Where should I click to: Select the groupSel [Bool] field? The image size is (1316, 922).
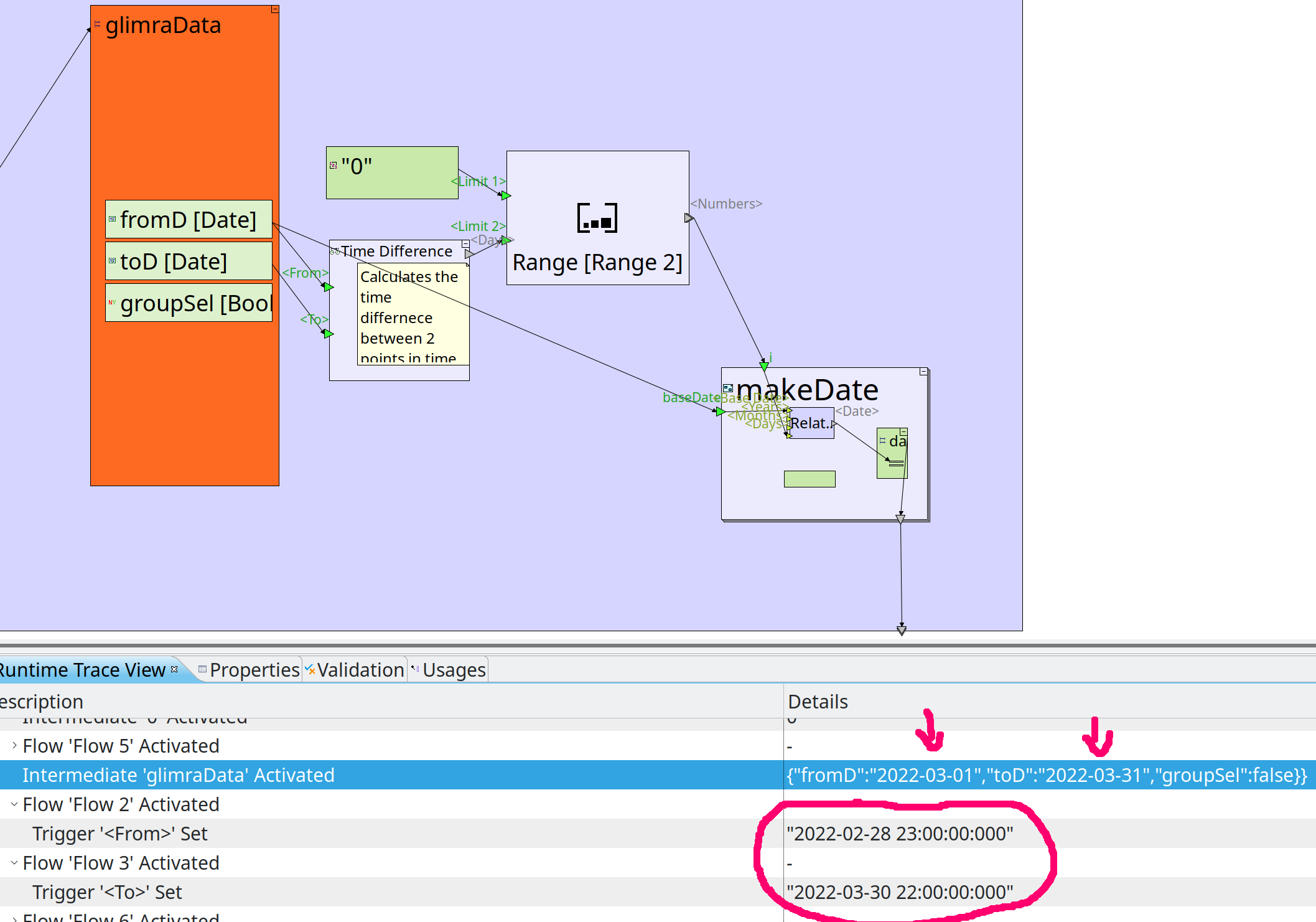[189, 303]
